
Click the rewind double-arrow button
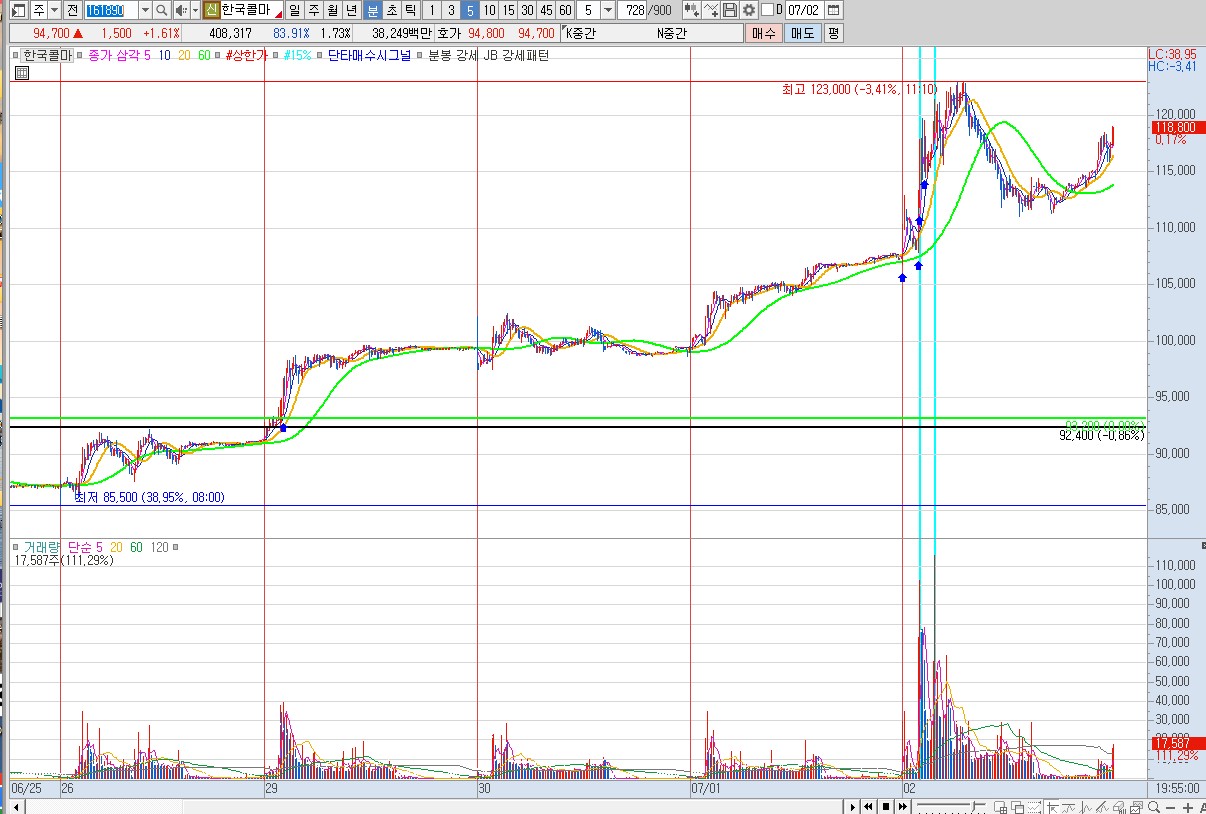pos(868,806)
